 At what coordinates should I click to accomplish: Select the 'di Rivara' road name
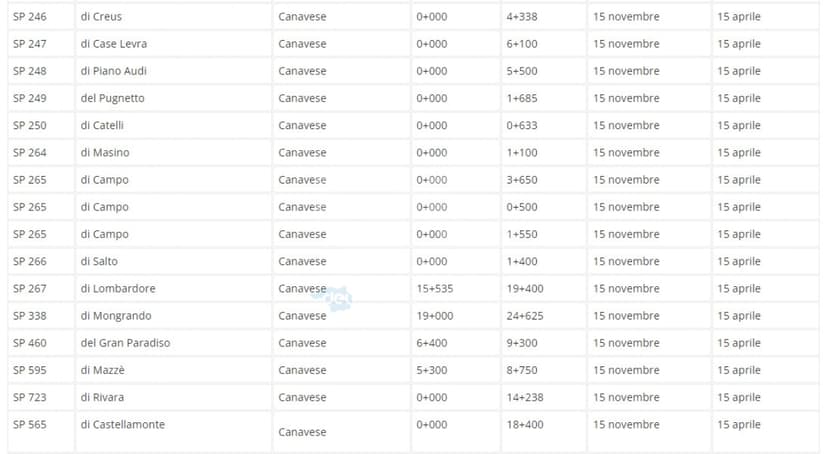click(103, 397)
